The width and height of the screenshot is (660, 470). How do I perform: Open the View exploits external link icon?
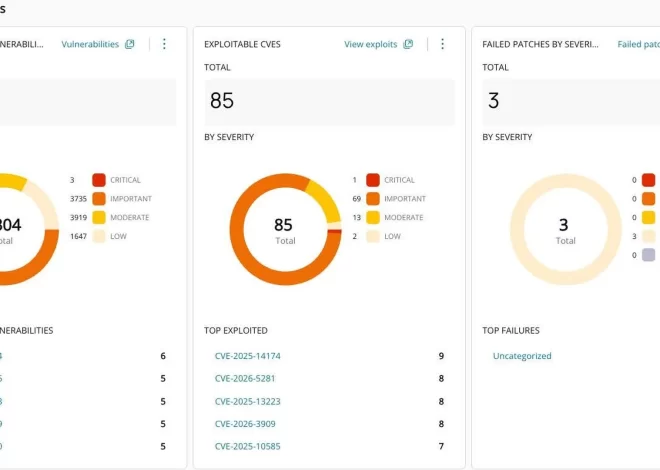[x=408, y=44]
